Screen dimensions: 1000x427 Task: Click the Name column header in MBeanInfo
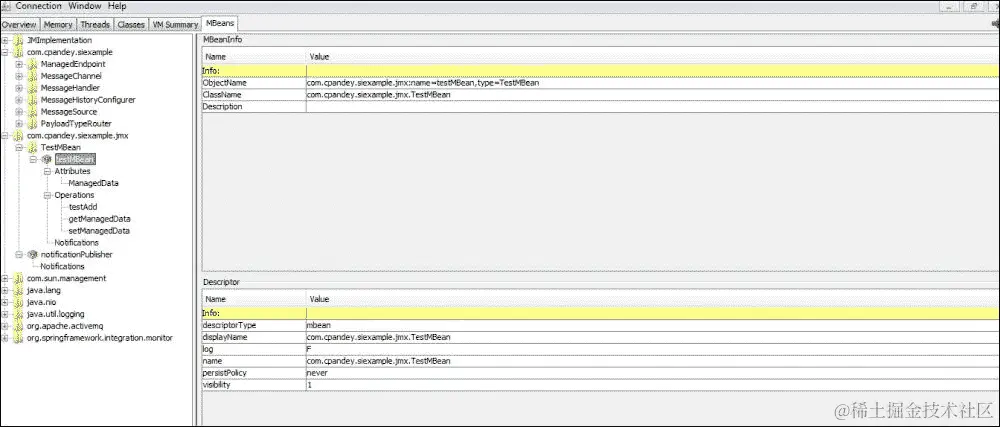click(254, 57)
